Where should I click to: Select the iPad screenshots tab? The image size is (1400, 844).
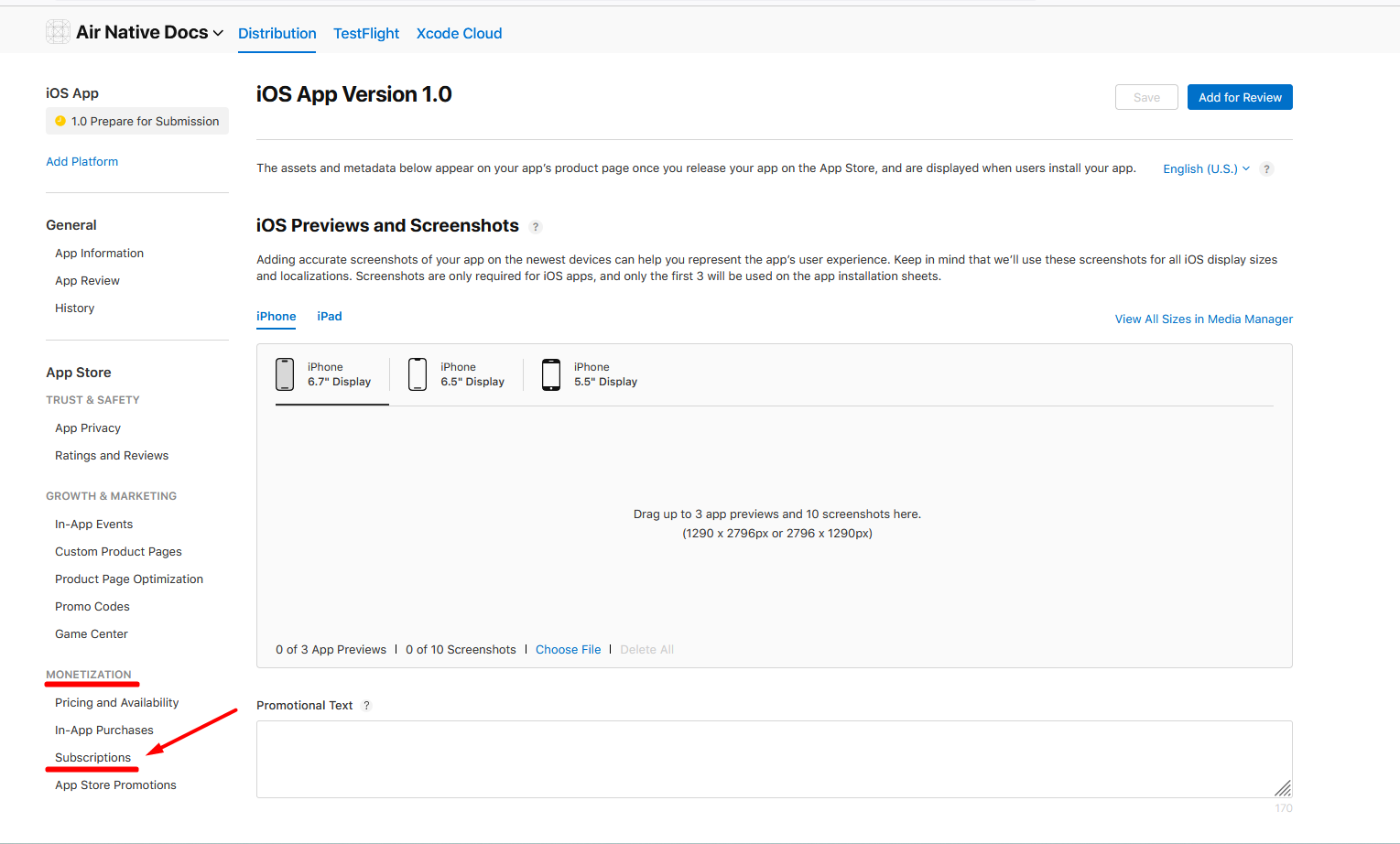click(x=330, y=316)
